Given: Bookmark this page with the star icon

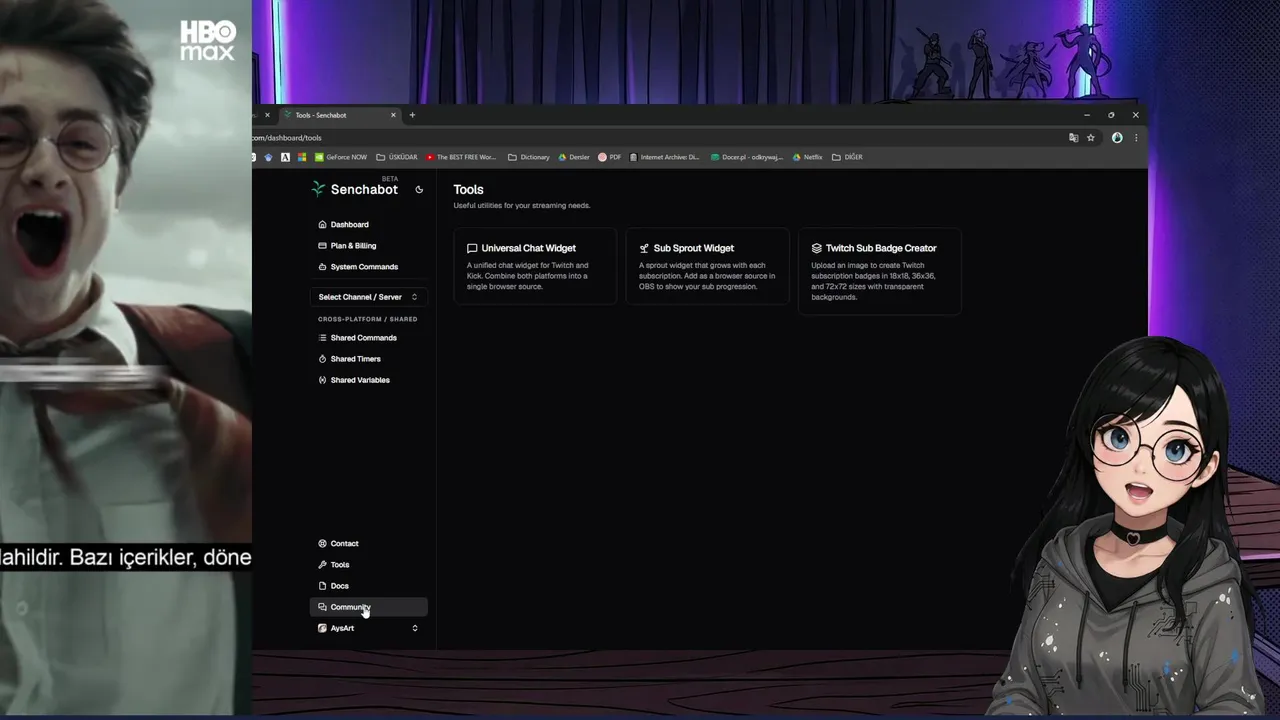Looking at the screenshot, I should pos(1091,138).
